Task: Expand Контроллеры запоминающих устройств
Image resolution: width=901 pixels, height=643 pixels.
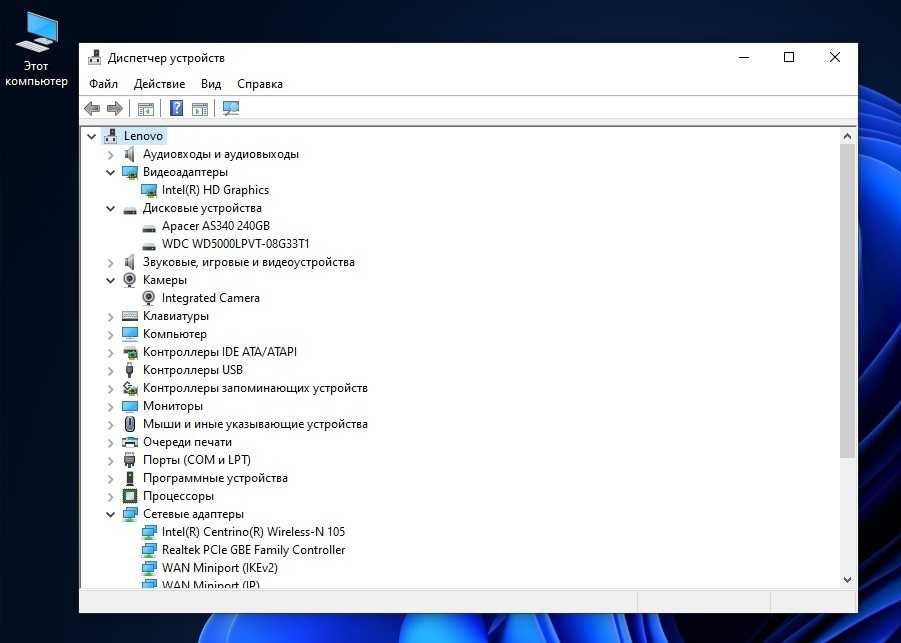Action: [110, 388]
